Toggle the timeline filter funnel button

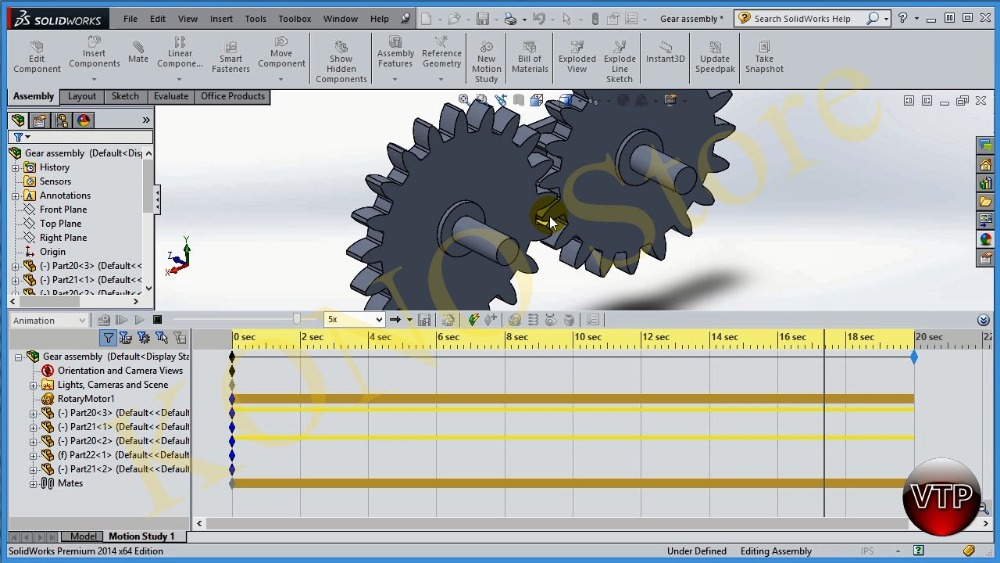tap(108, 338)
